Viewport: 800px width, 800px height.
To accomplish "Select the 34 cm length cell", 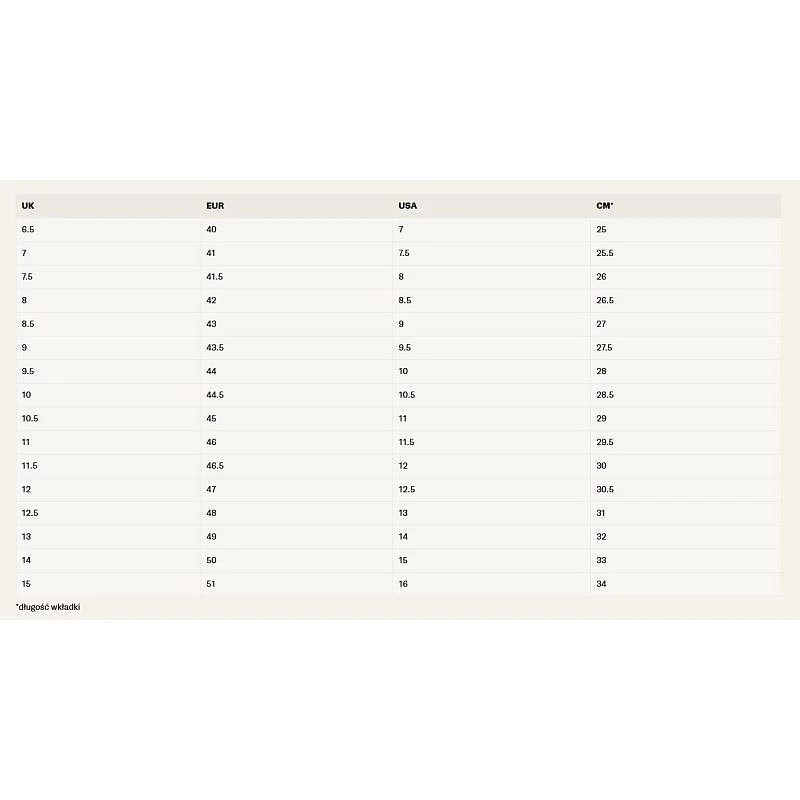I will pyautogui.click(x=601, y=584).
